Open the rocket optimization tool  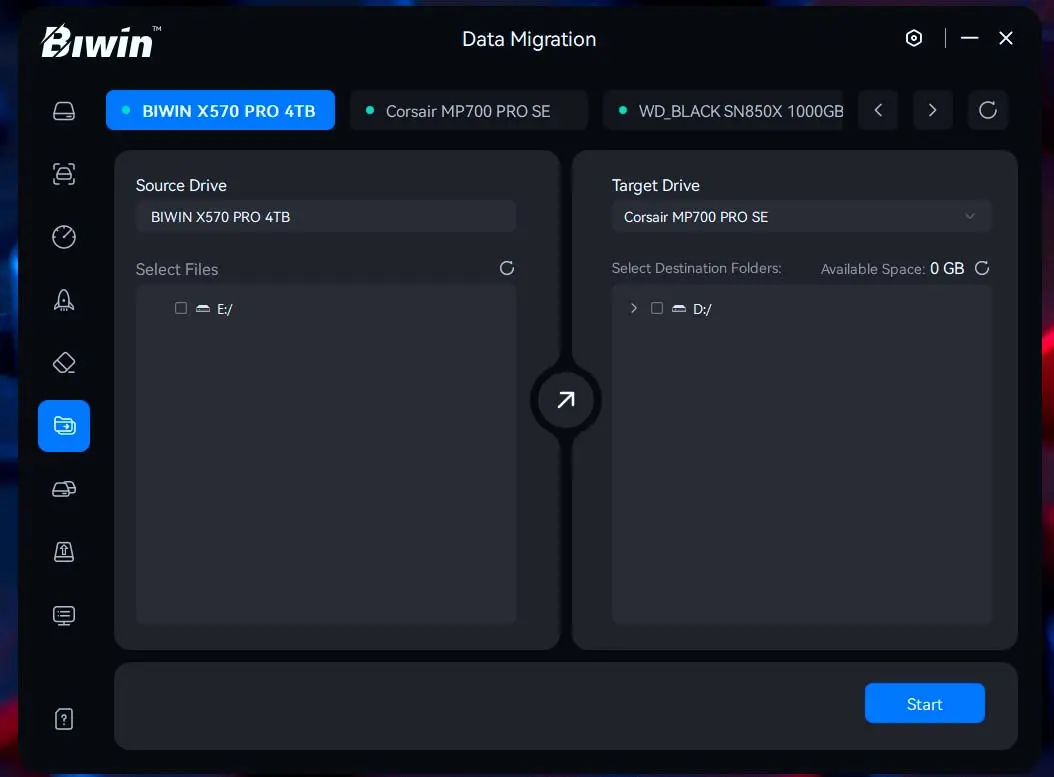coord(64,300)
